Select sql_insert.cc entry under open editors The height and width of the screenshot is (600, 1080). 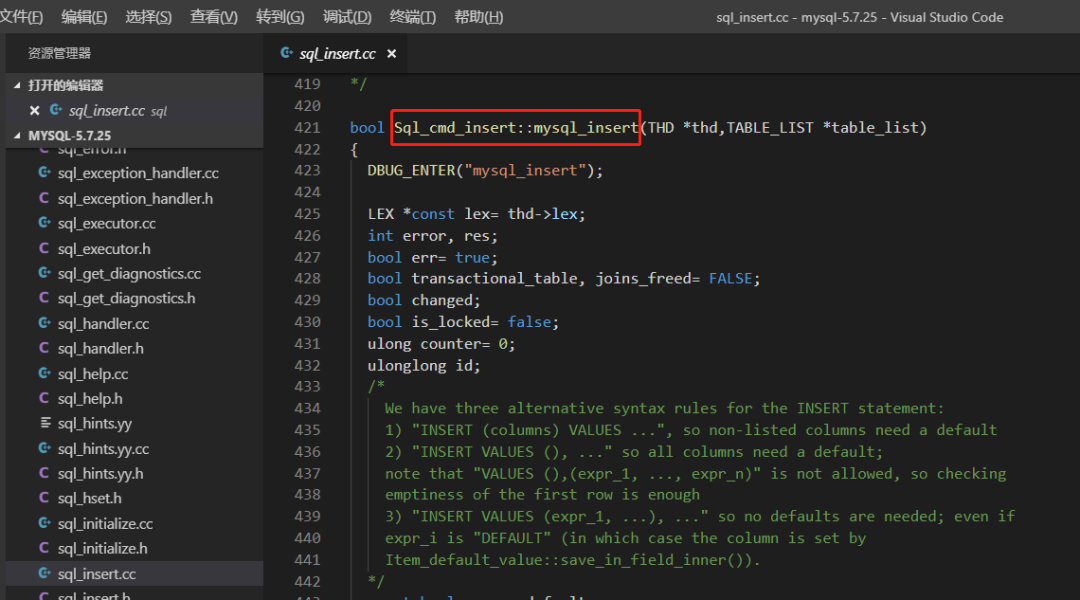click(x=134, y=110)
